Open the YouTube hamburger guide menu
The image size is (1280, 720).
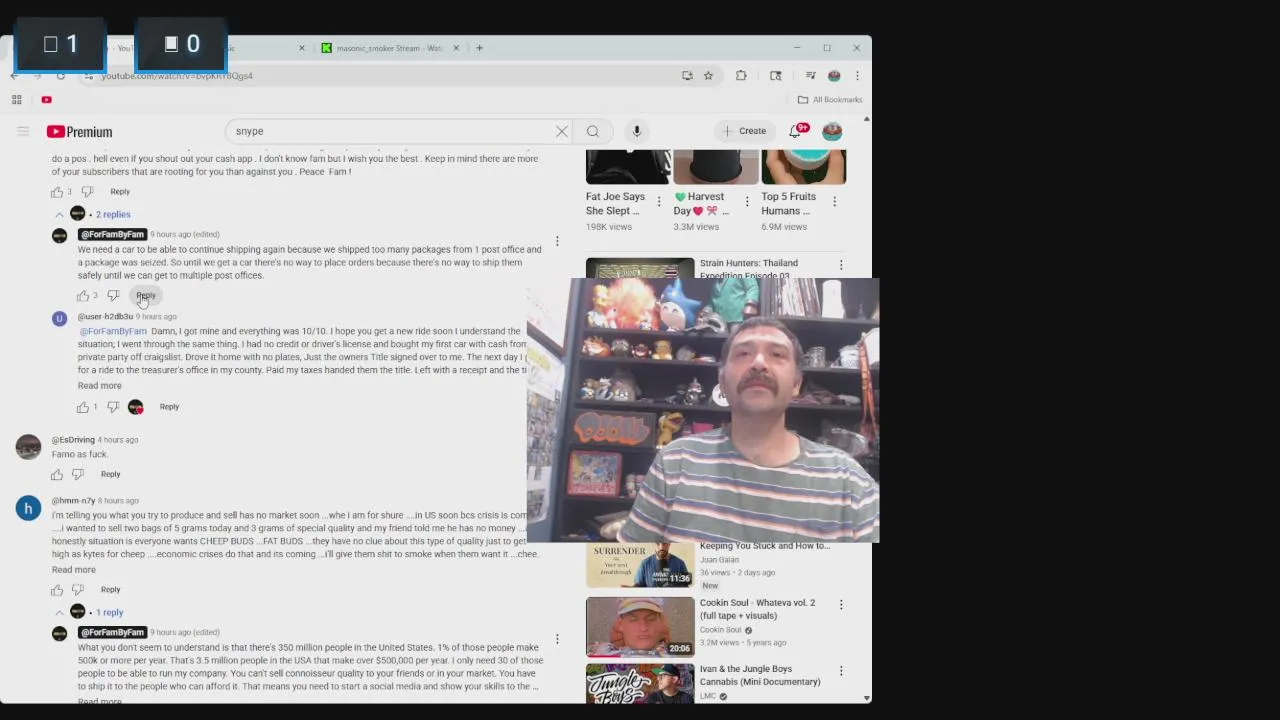point(23,131)
